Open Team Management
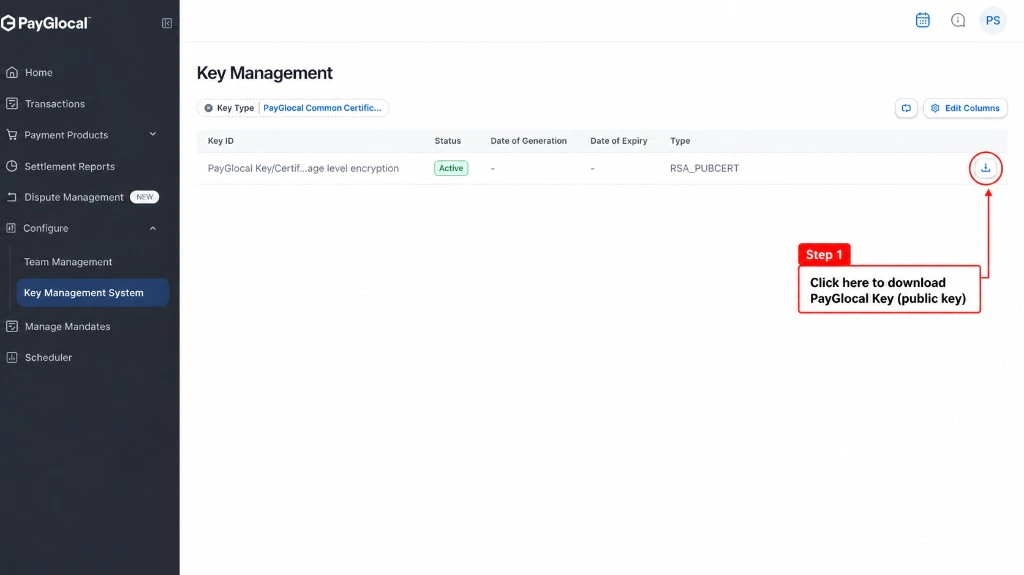This screenshot has height=575, width=1024. point(68,262)
